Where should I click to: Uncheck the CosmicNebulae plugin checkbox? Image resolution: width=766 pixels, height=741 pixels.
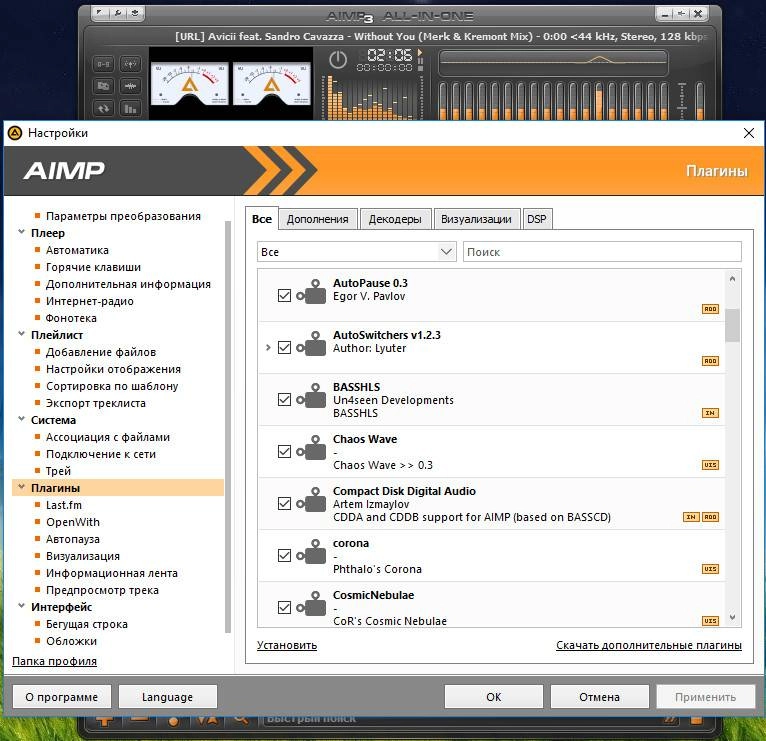[284, 608]
